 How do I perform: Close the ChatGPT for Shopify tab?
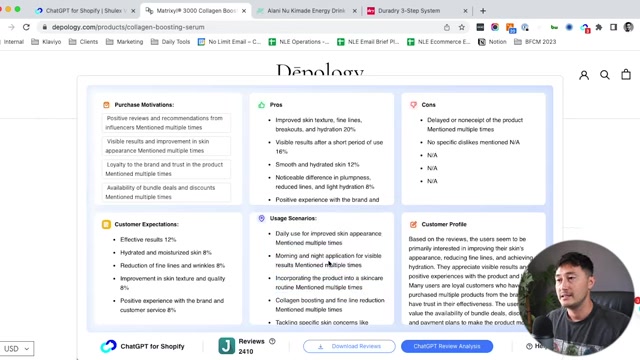tap(133, 11)
